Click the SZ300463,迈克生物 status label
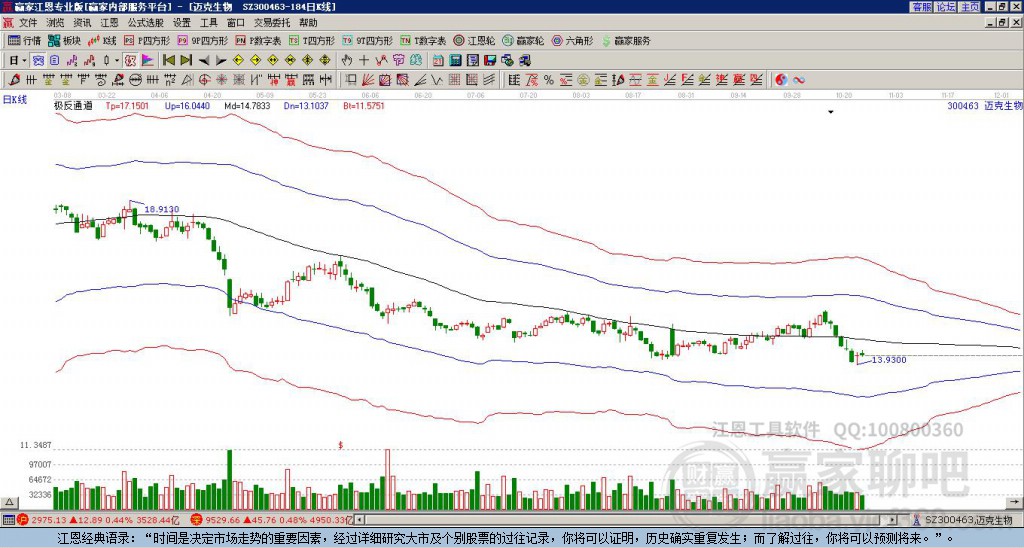Viewport: 1024px width, 548px height. pyautogui.click(x=969, y=520)
